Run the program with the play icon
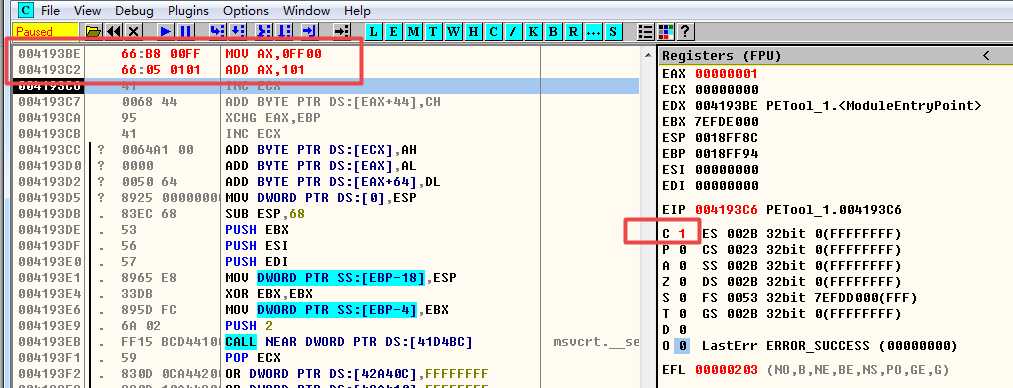Screen dimensions: 1013x388 coord(166,31)
